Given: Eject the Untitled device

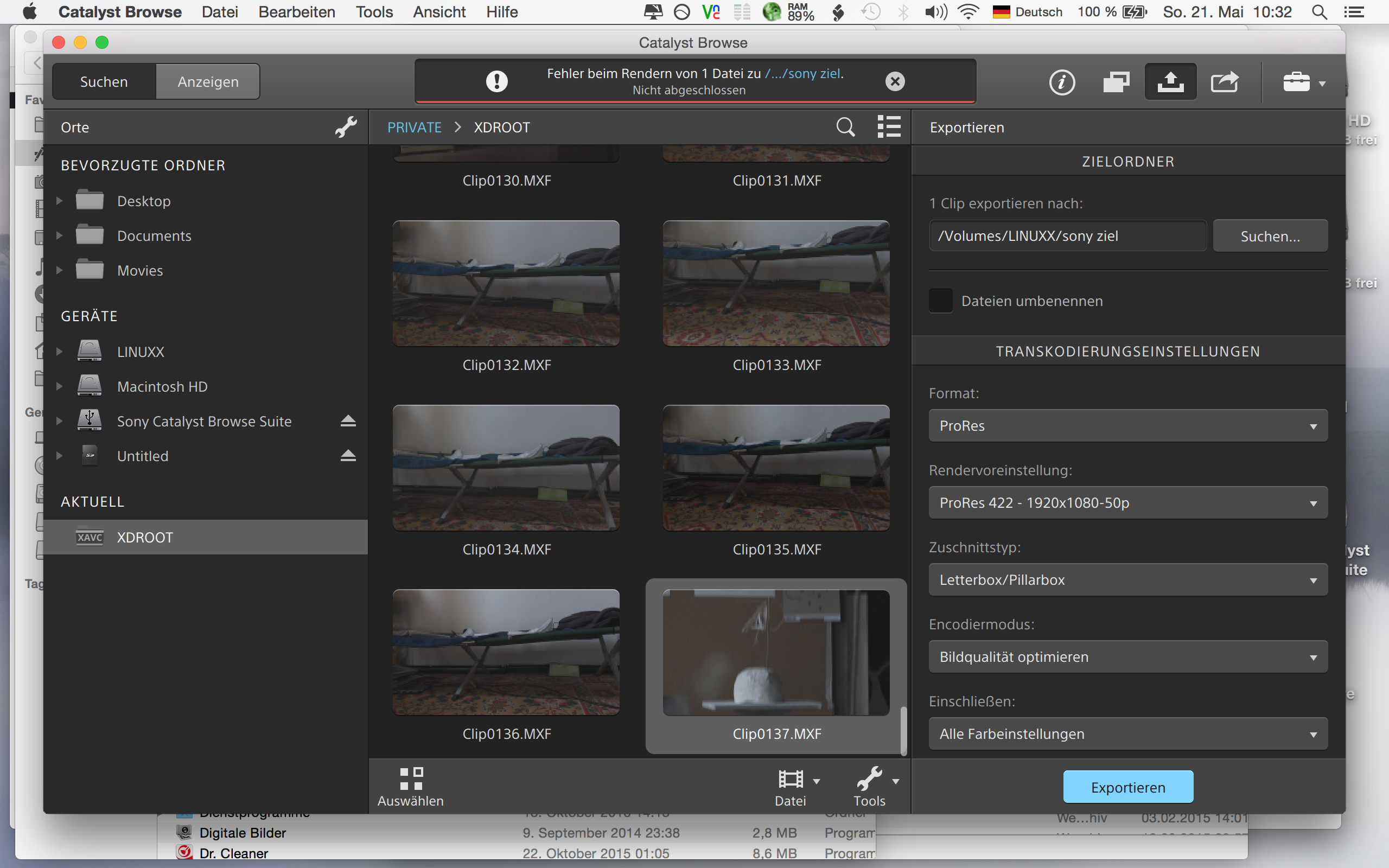Looking at the screenshot, I should [348, 456].
